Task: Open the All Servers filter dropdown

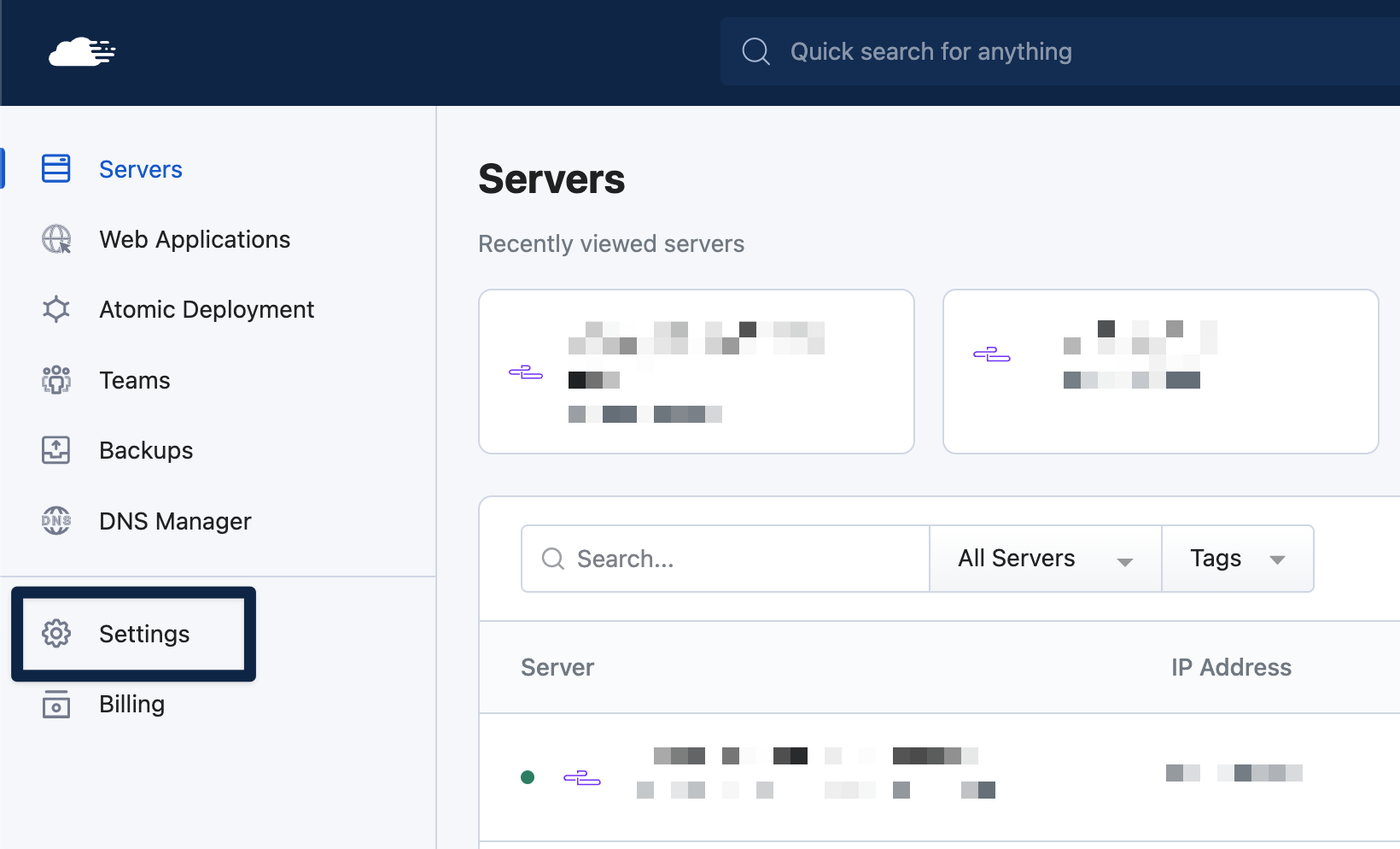Action: click(1044, 559)
